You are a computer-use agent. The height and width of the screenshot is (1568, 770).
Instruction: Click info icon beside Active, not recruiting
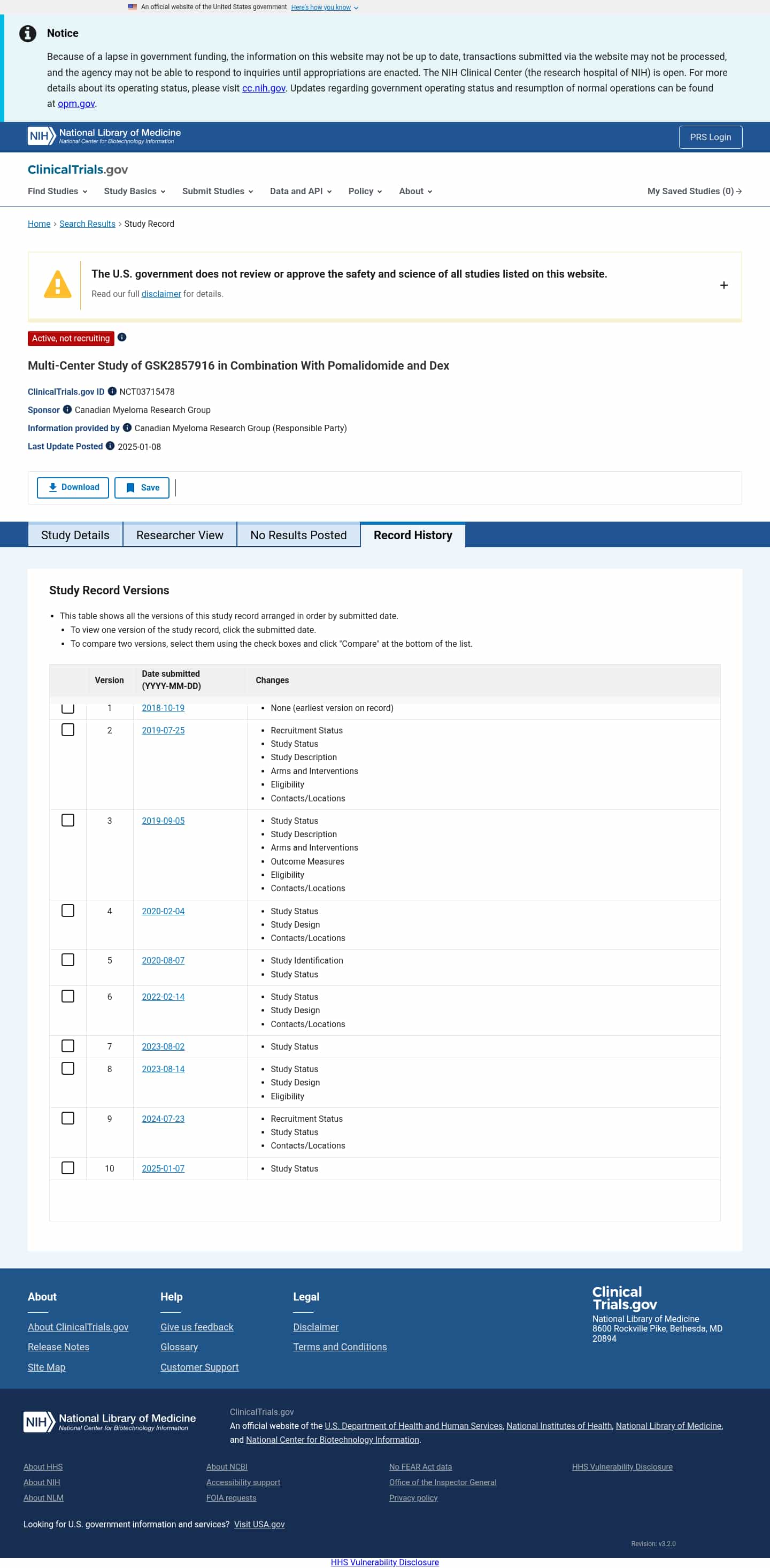[122, 337]
